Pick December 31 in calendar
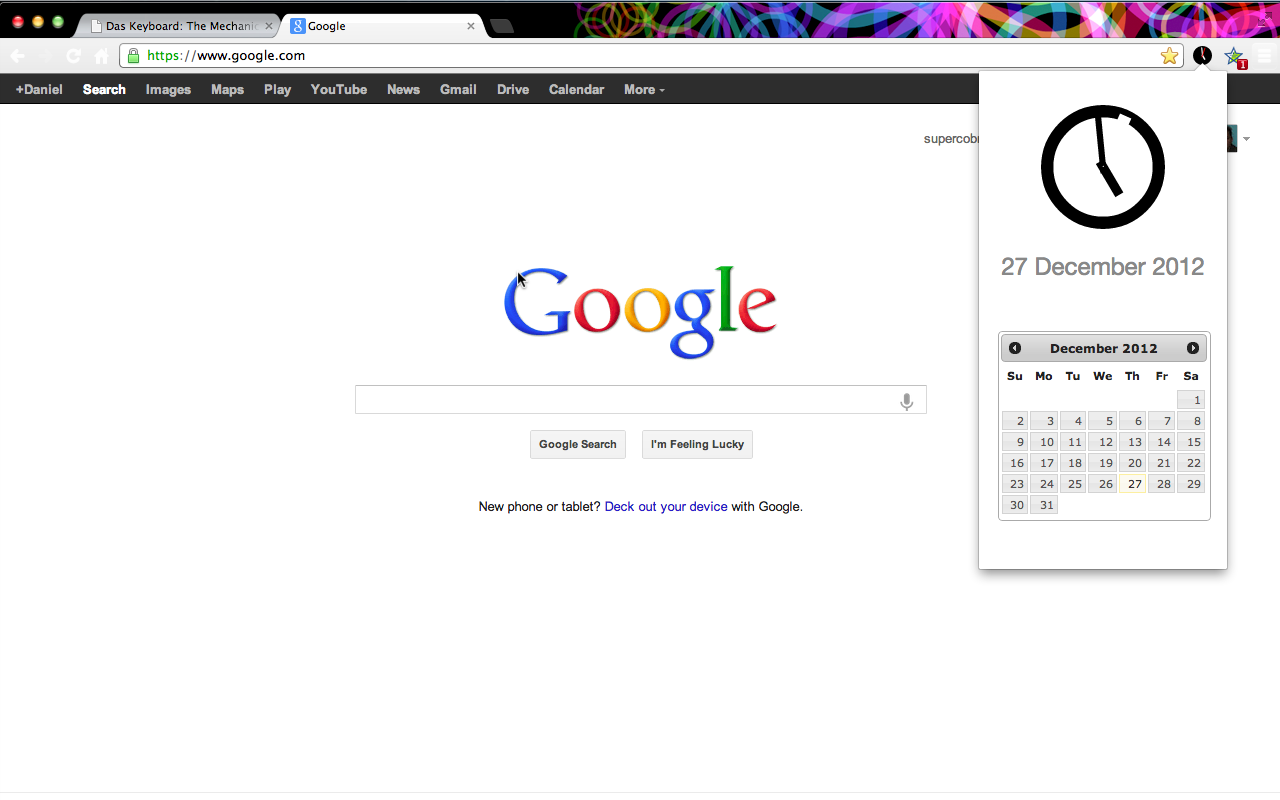 pyautogui.click(x=1044, y=505)
